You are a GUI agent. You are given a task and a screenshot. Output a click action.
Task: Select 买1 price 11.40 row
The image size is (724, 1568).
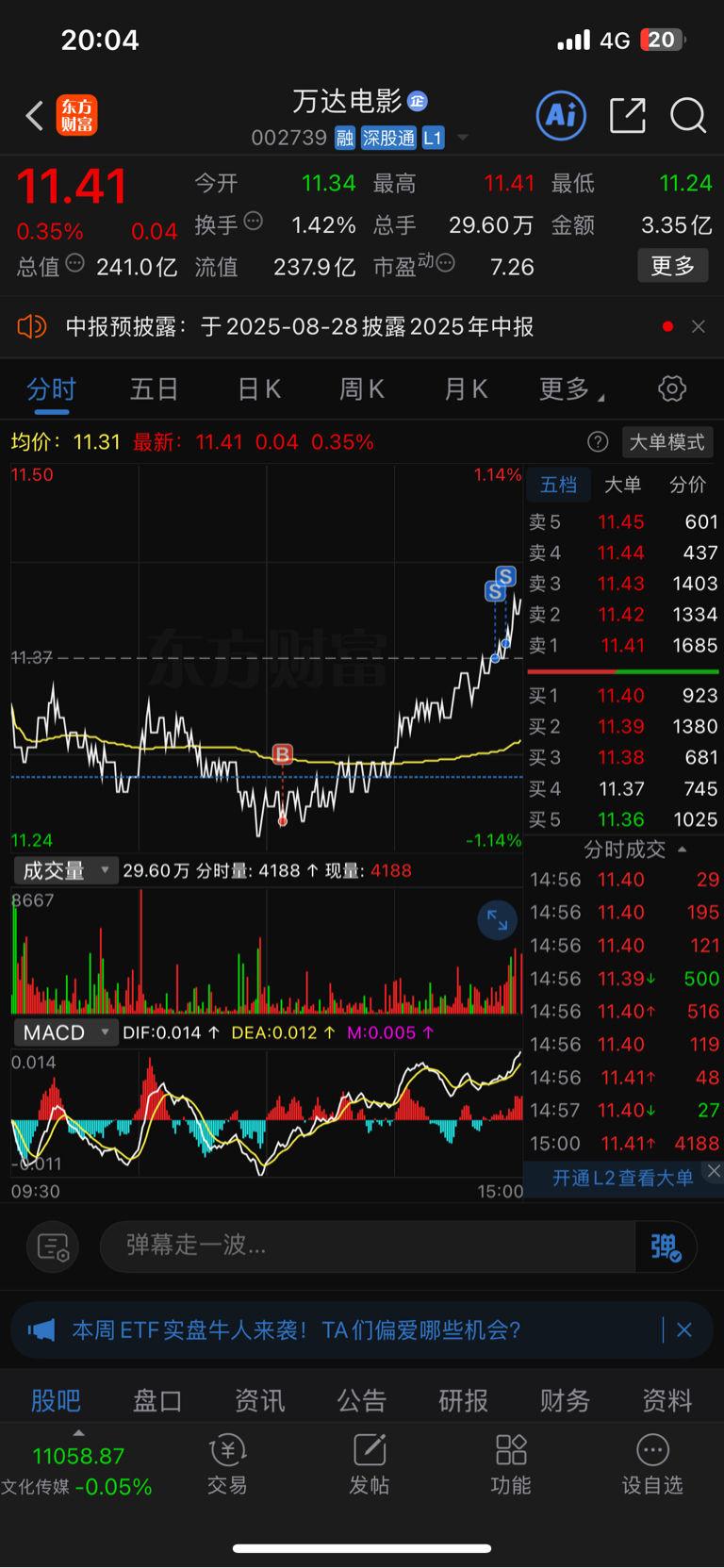click(623, 696)
